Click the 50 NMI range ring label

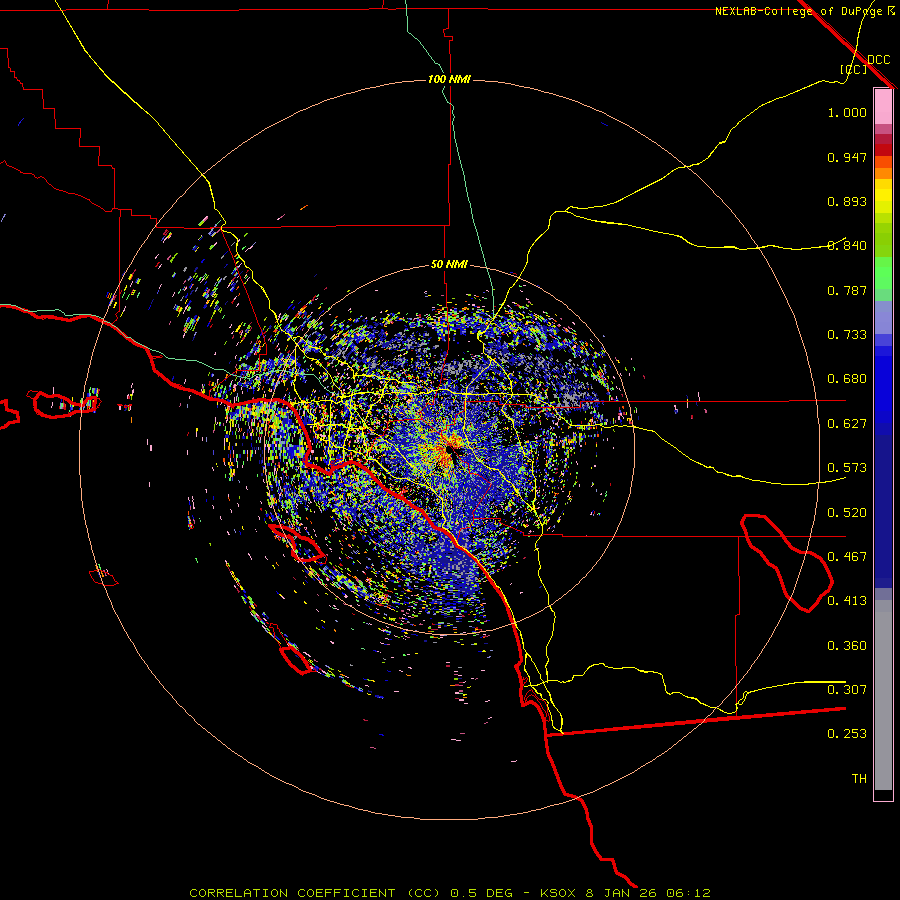coord(449,264)
